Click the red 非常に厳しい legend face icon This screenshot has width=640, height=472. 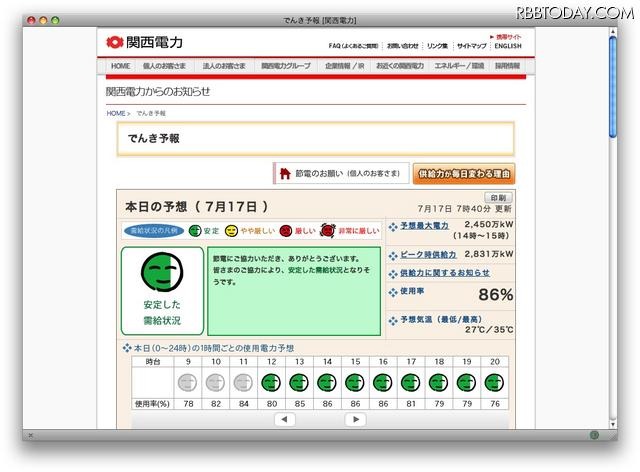pyautogui.click(x=328, y=231)
